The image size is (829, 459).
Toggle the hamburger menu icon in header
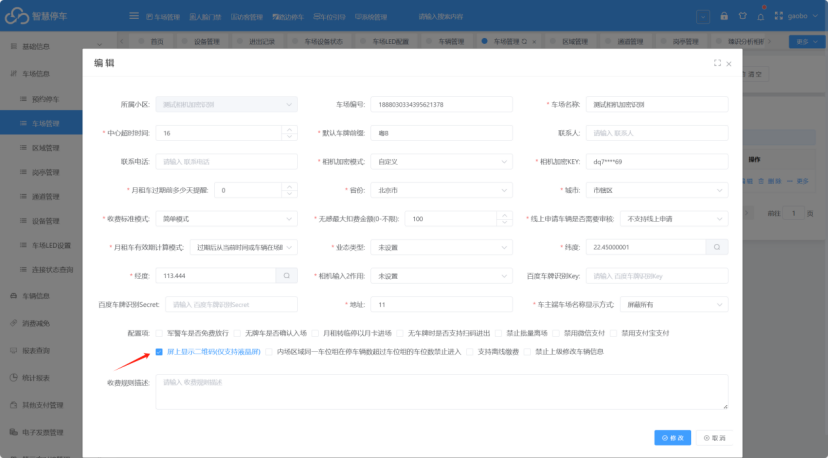134,16
